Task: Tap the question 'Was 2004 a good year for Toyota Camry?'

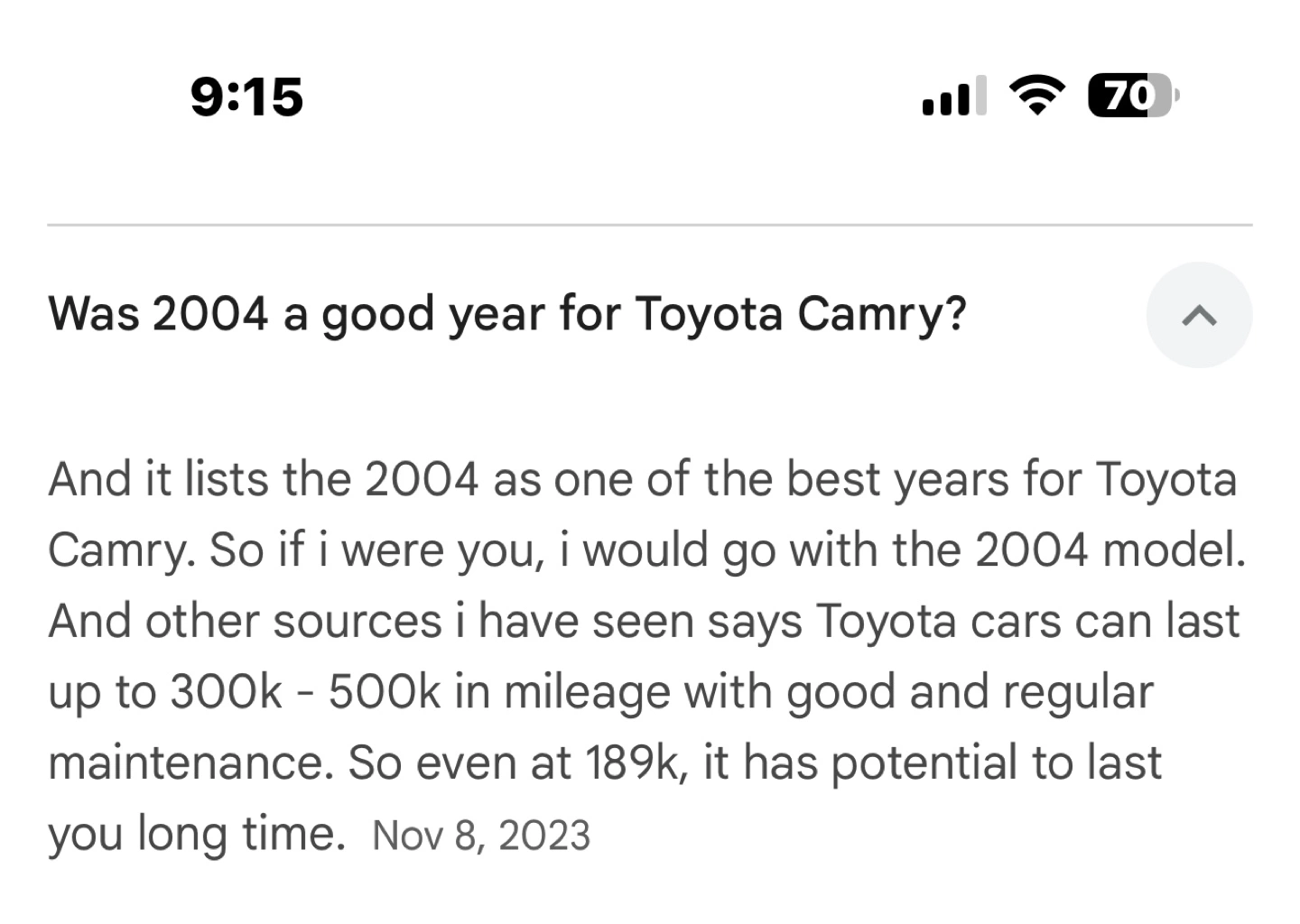Action: coord(506,314)
